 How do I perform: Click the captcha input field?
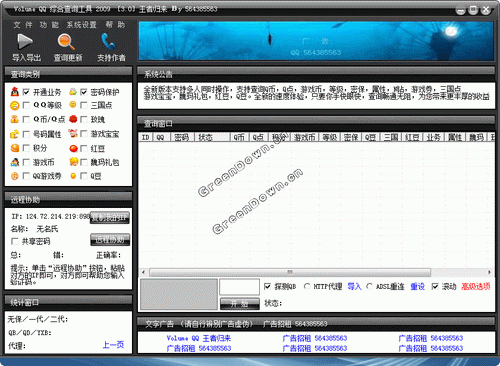point(239,287)
